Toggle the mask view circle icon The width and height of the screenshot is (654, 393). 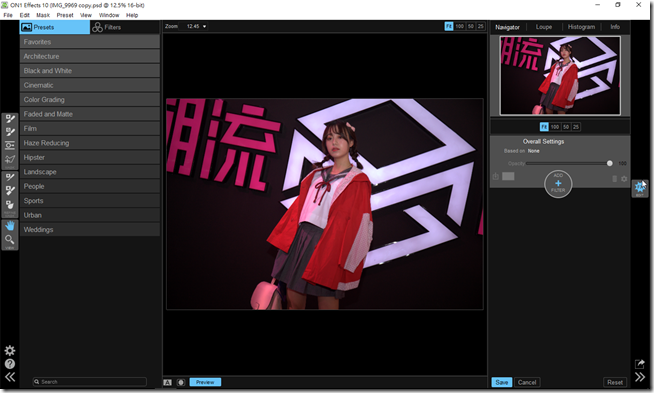pyautogui.click(x=181, y=382)
